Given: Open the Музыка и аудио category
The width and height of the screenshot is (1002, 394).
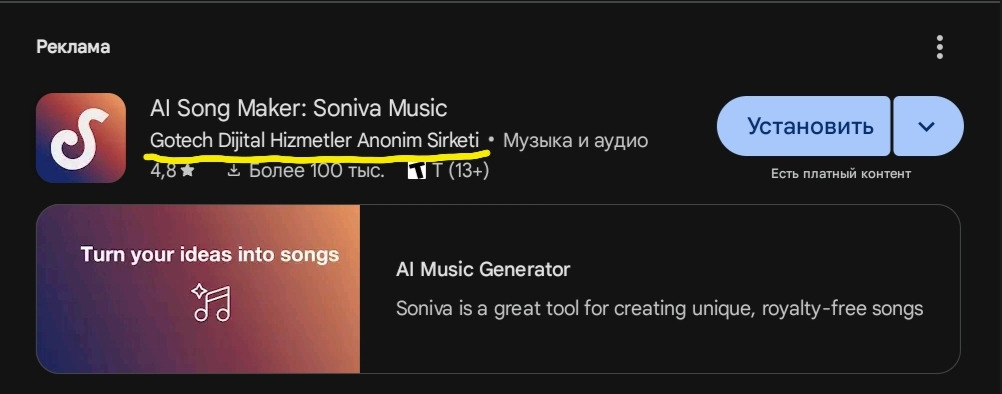Looking at the screenshot, I should (576, 140).
